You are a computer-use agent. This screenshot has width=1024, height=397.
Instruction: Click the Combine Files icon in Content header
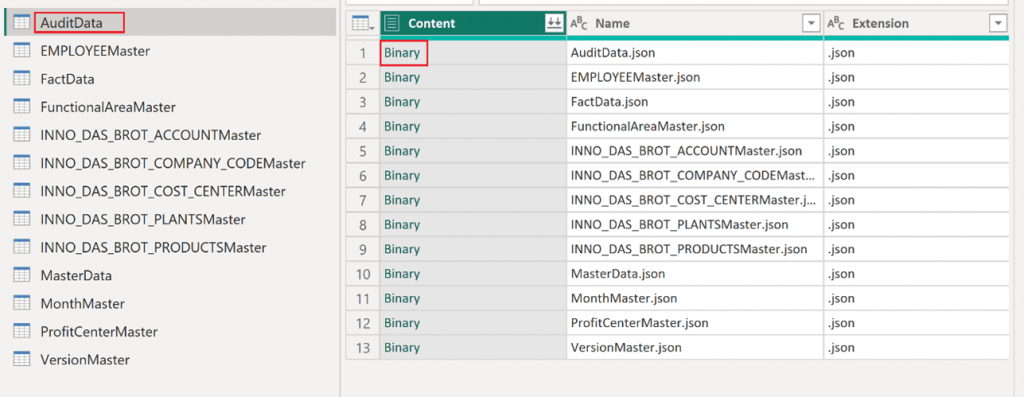click(554, 24)
